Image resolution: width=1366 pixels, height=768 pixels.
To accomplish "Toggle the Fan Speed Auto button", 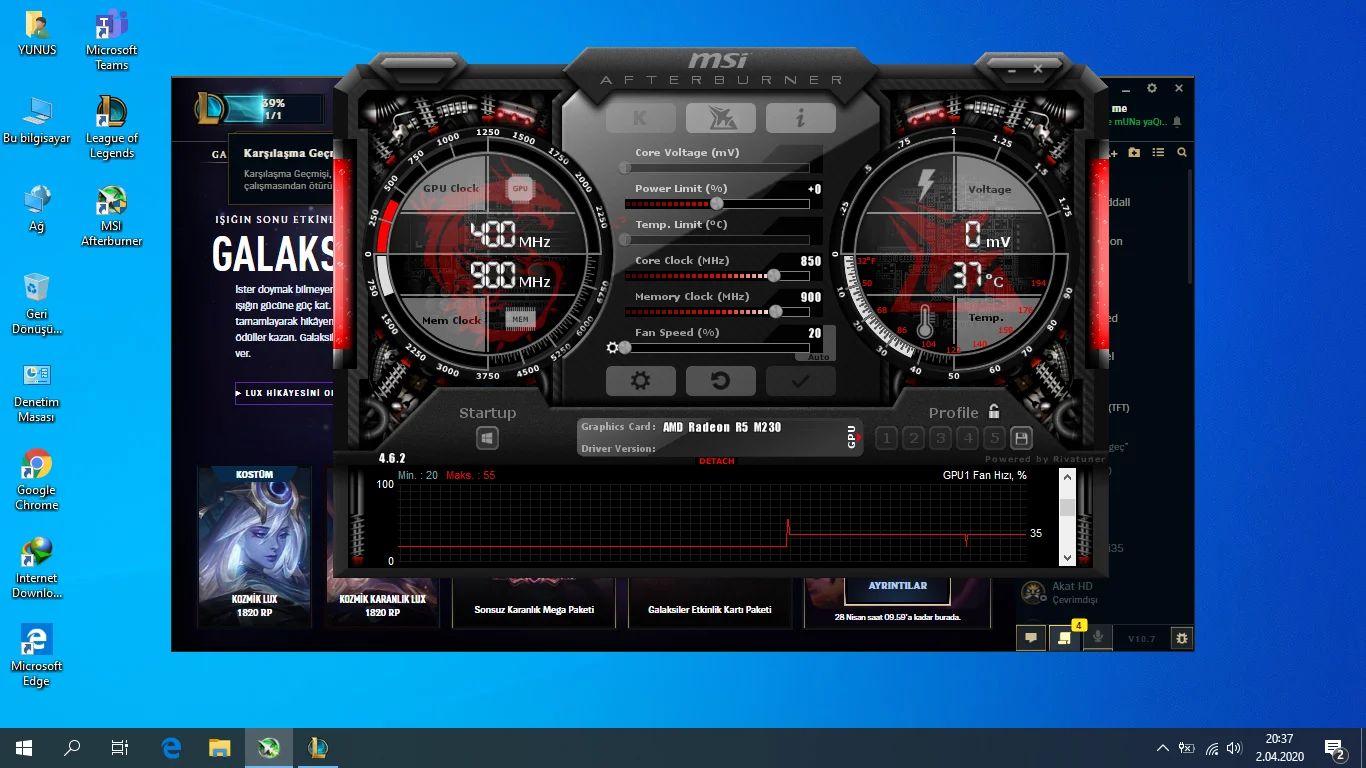I will 819,356.
